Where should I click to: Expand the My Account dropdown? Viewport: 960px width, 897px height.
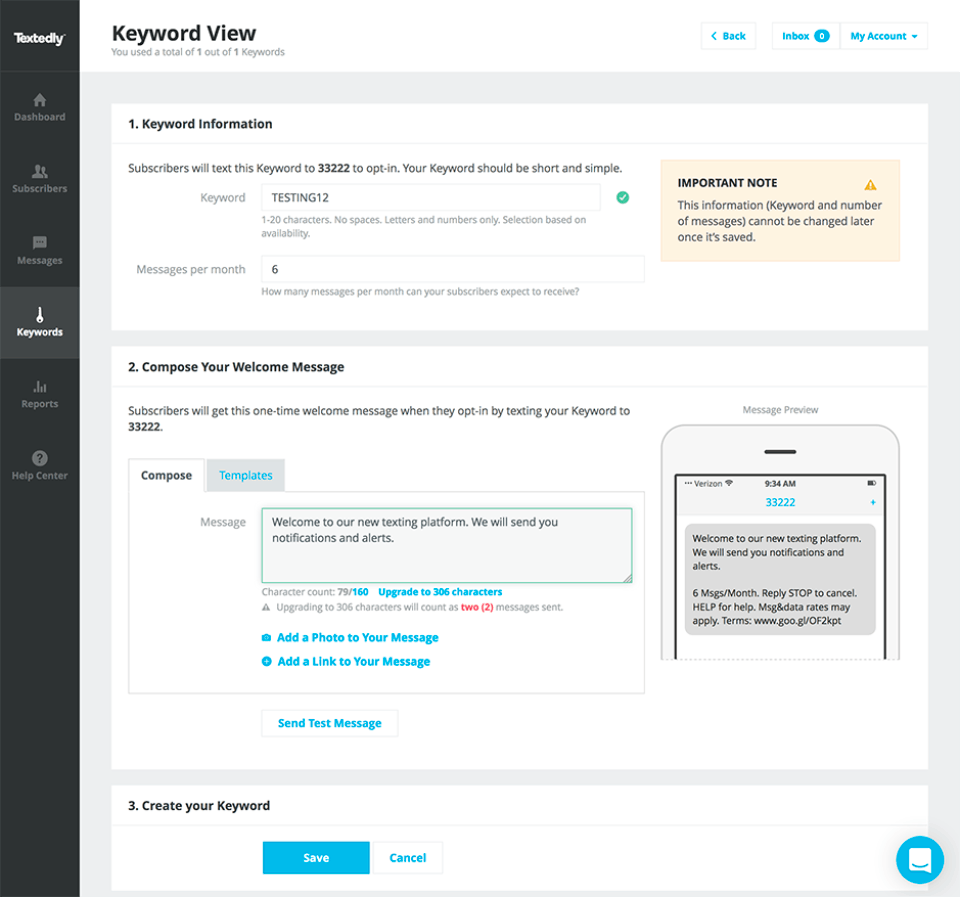click(x=884, y=36)
